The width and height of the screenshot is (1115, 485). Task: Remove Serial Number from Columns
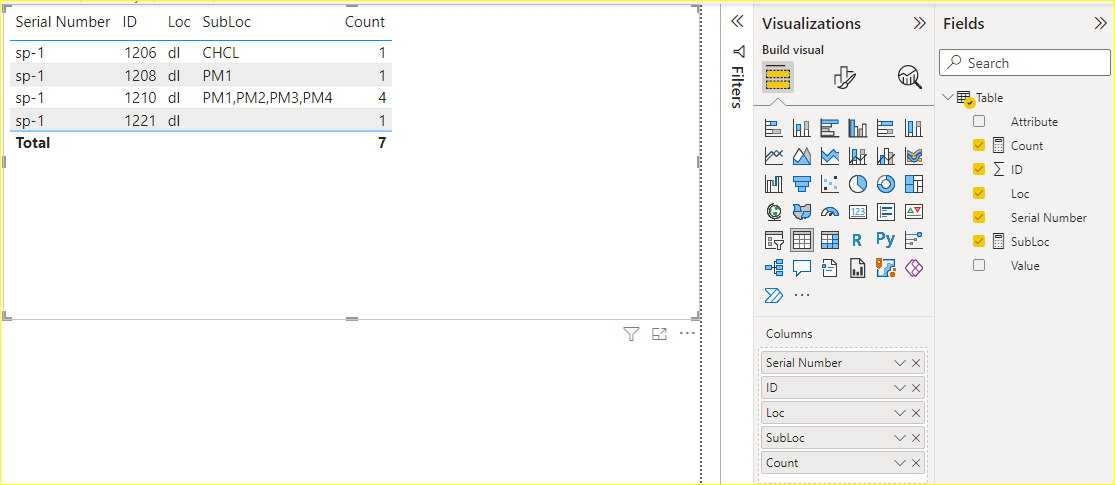916,363
